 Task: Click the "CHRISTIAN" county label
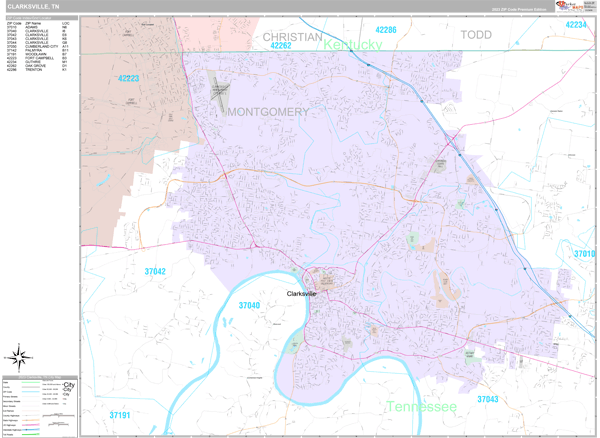click(x=292, y=37)
